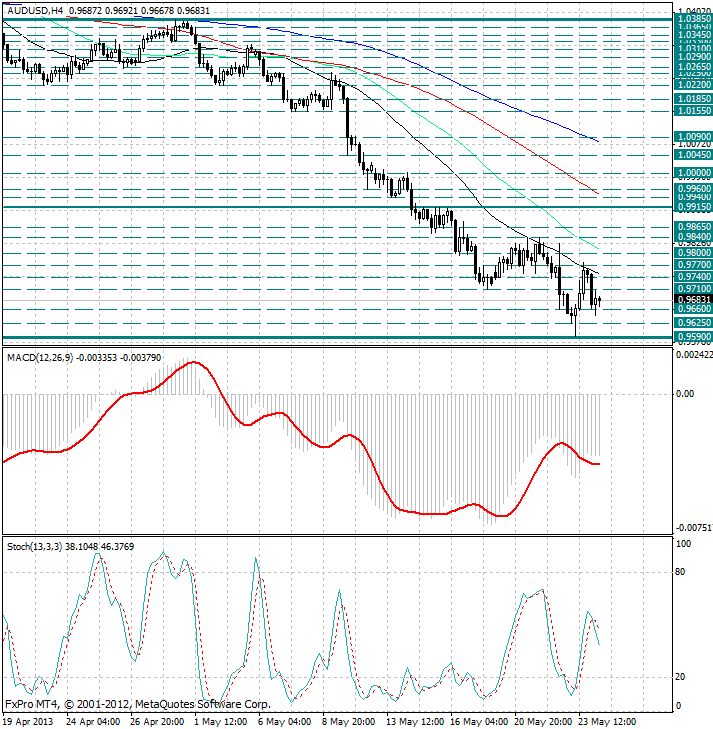The image size is (713, 729).
Task: Click the 0.98000 price level label
Action: point(693,253)
